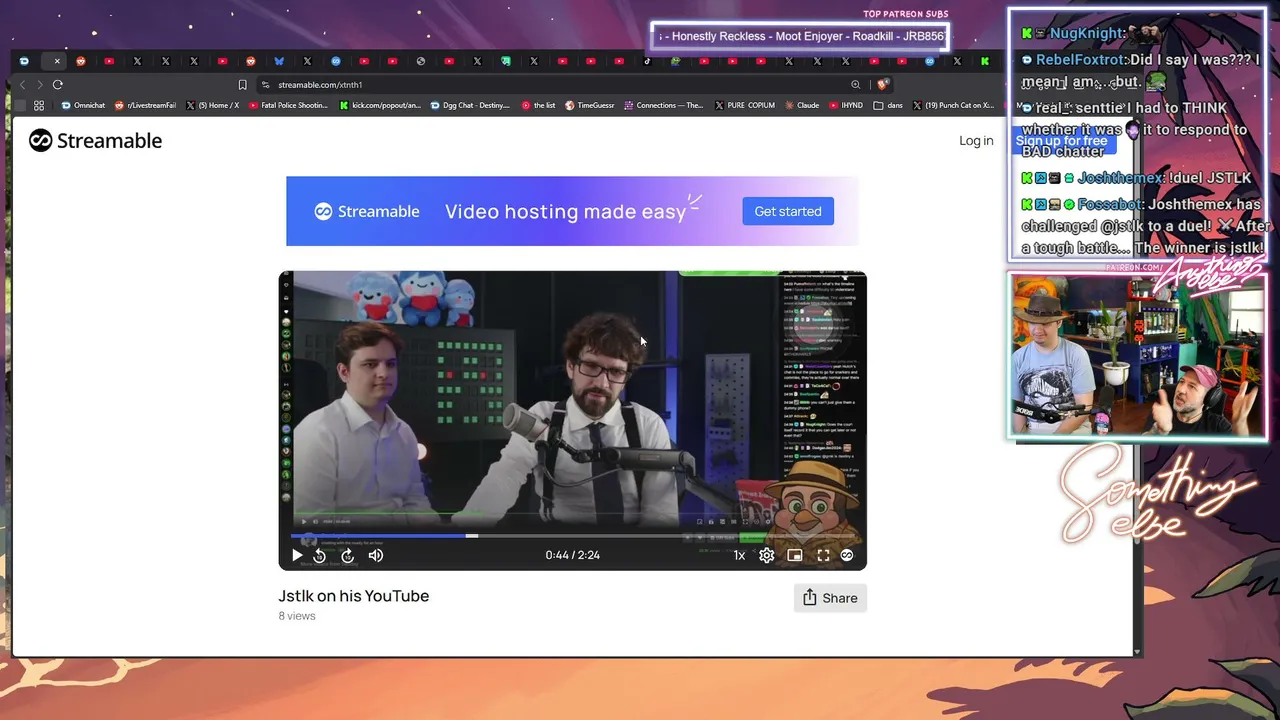Open the '(19) Punch Cat on X' bookmark
Viewport: 1280px width, 720px height.
point(953,105)
